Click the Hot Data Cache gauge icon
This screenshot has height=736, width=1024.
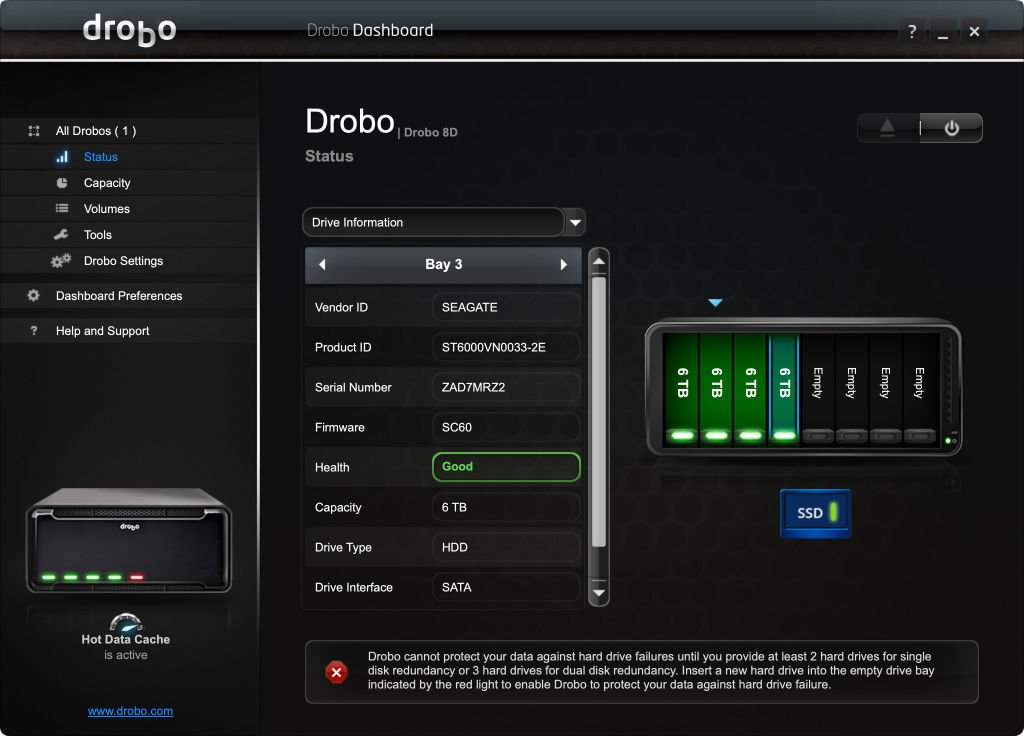tap(126, 622)
